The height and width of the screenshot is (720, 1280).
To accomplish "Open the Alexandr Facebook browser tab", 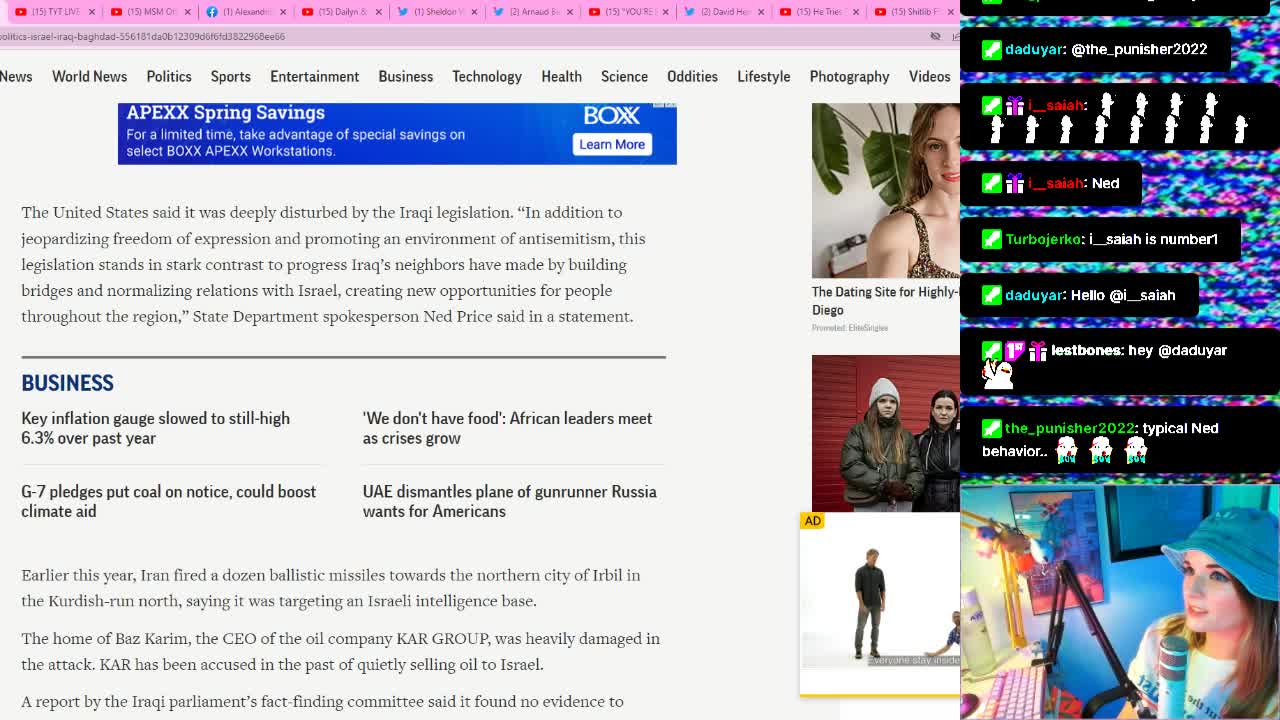I will (246, 11).
